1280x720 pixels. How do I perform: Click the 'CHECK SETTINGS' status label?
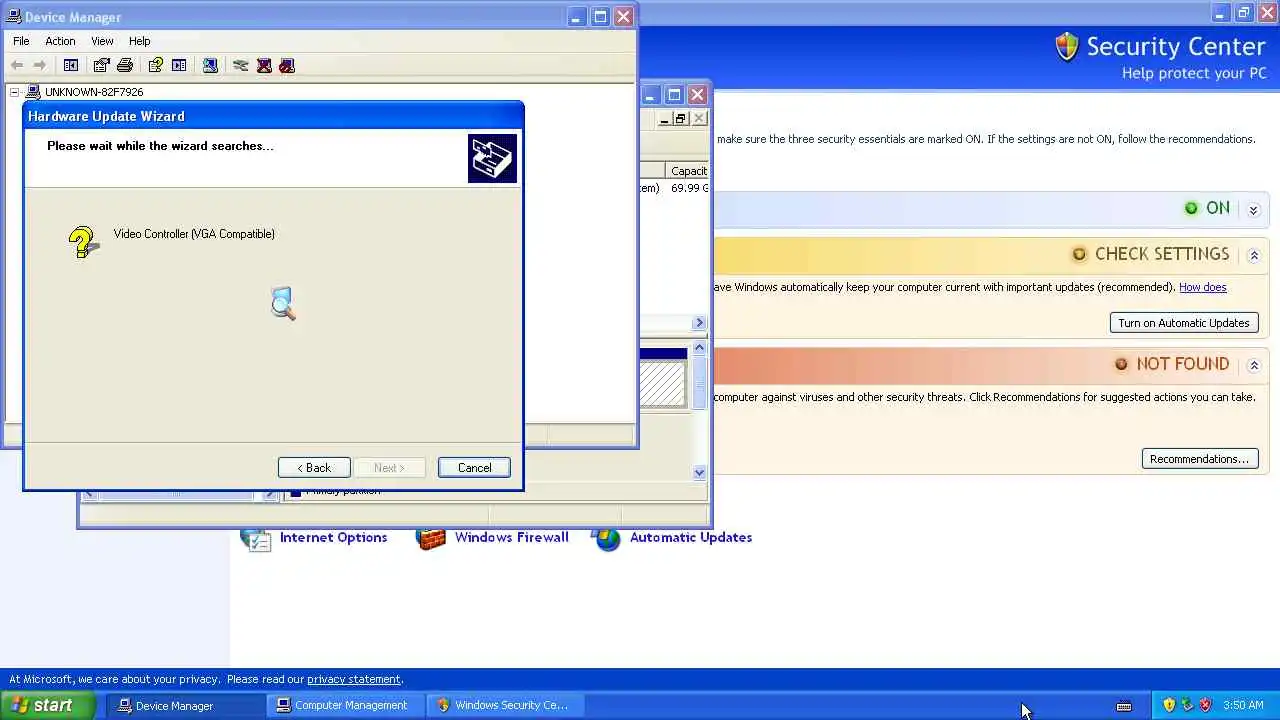pos(1162,254)
